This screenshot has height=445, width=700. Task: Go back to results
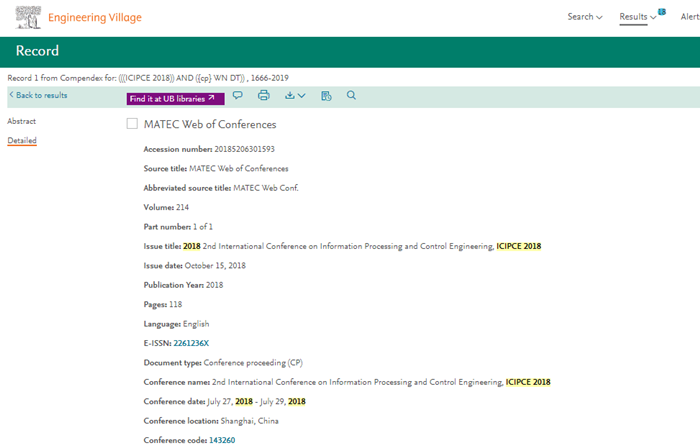click(38, 95)
